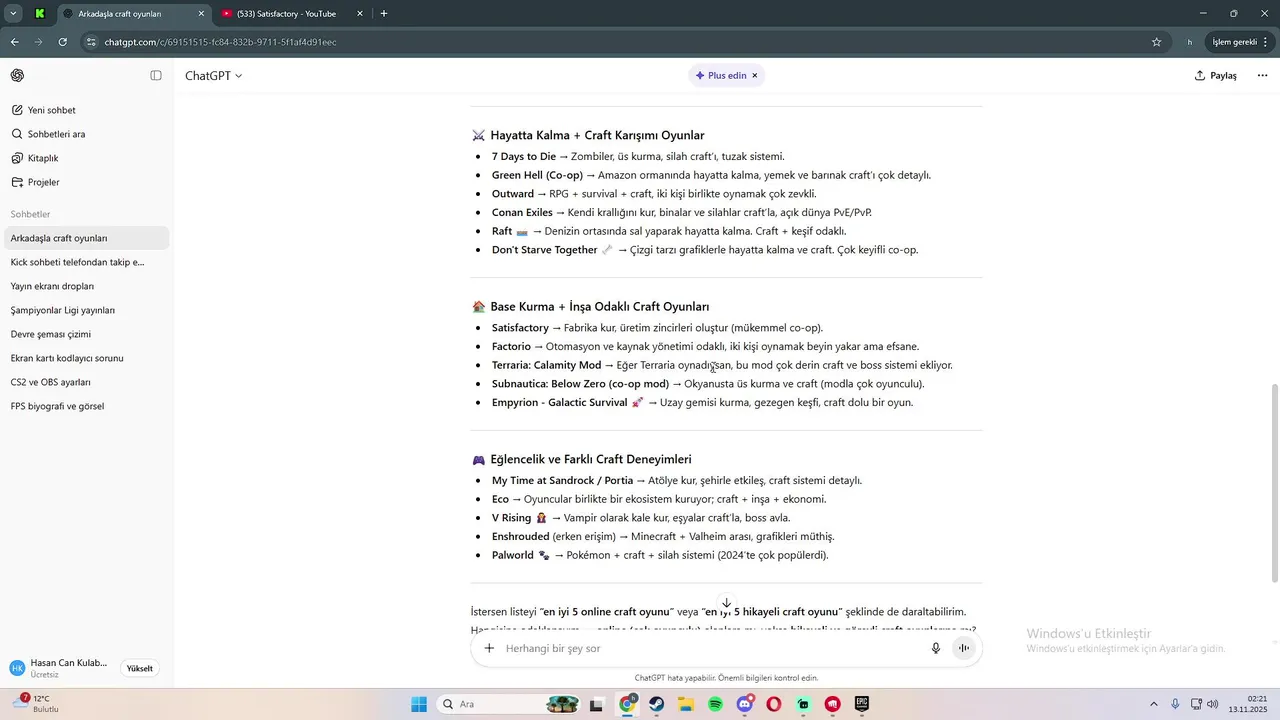The image size is (1280, 720).
Task: Open the Kick pinned tab
Action: point(39,13)
